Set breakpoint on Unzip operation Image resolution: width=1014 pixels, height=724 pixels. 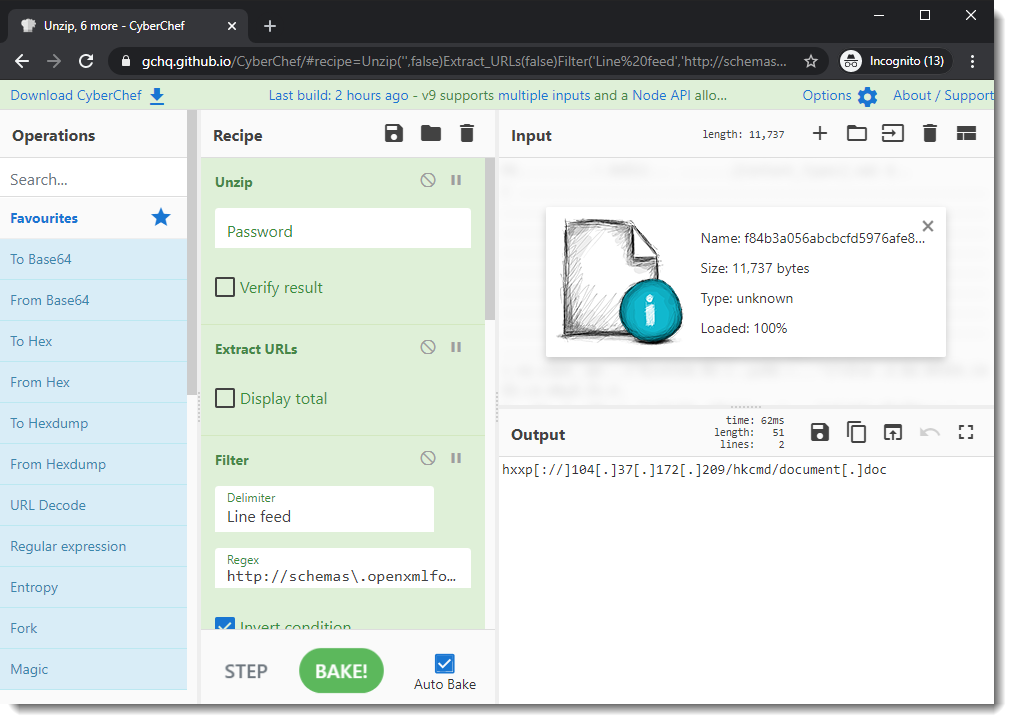tap(456, 180)
